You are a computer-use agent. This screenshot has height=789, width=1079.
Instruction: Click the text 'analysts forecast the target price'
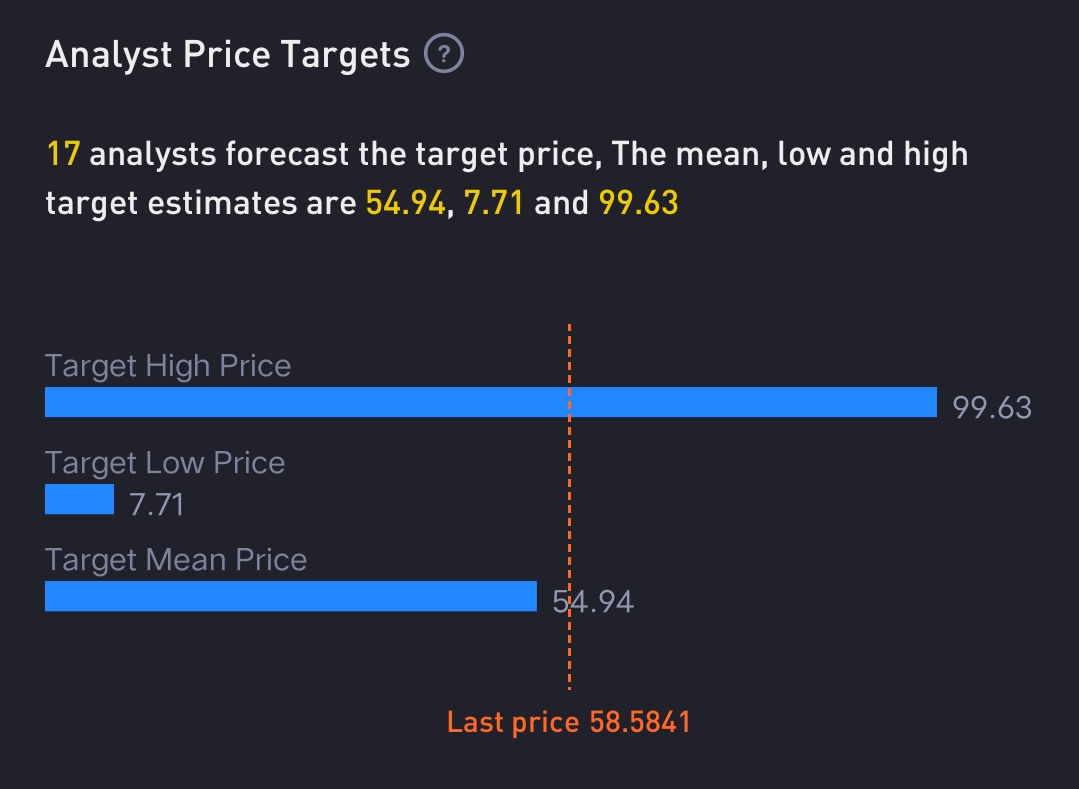coord(345,155)
